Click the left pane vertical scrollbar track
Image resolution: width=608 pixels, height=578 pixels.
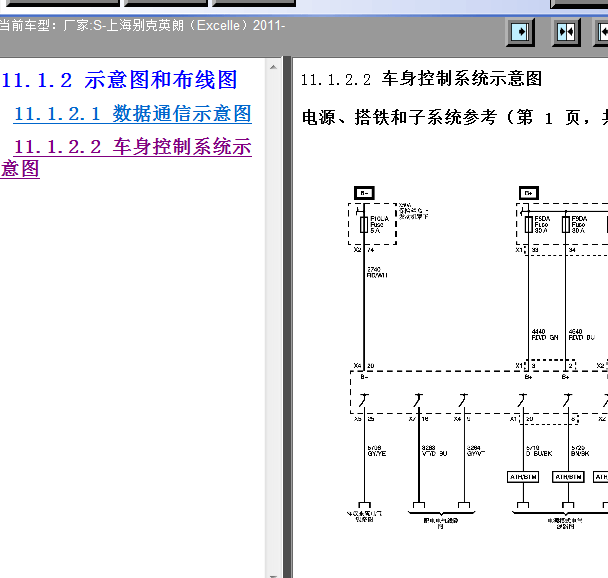[273, 322]
